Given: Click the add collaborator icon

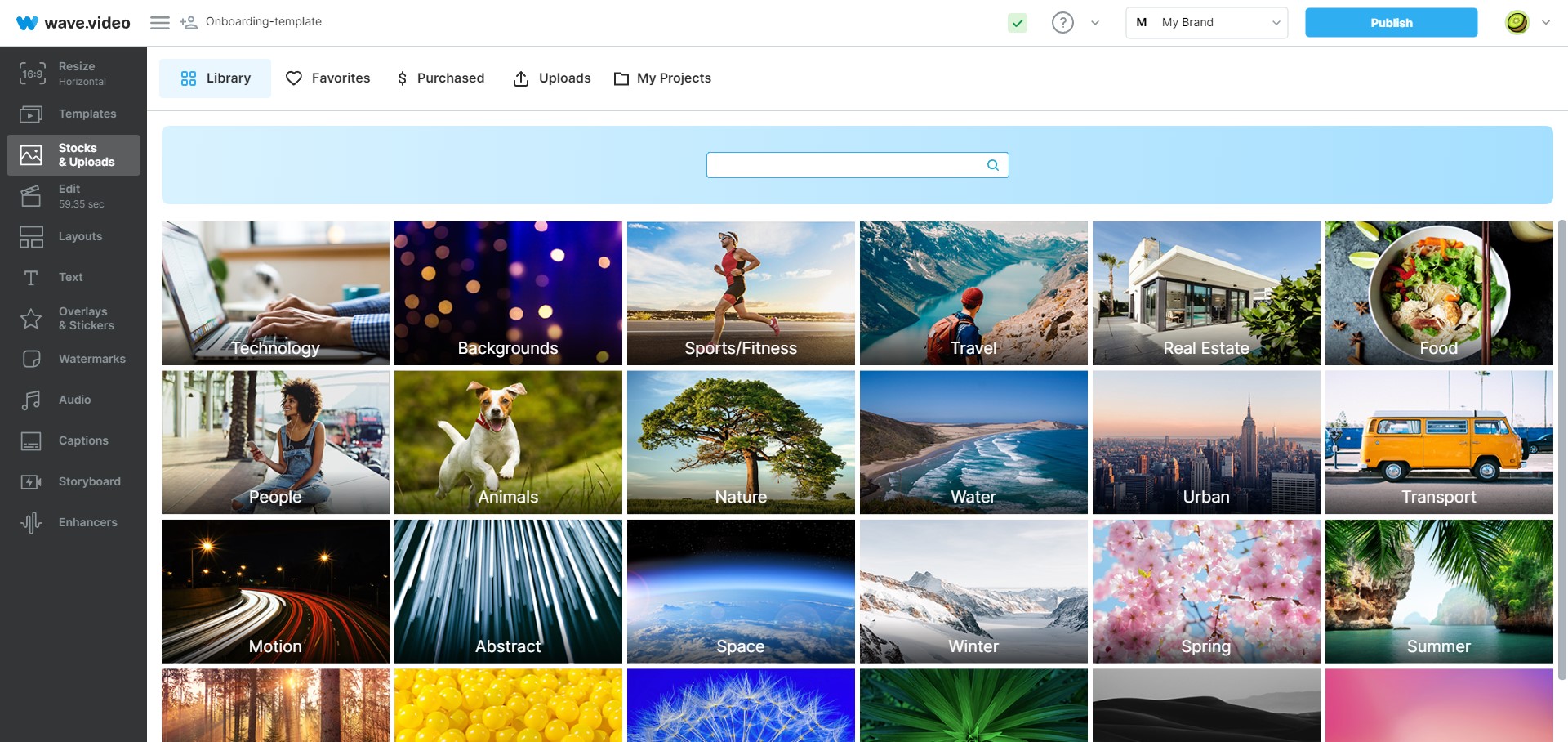Looking at the screenshot, I should pyautogui.click(x=189, y=23).
